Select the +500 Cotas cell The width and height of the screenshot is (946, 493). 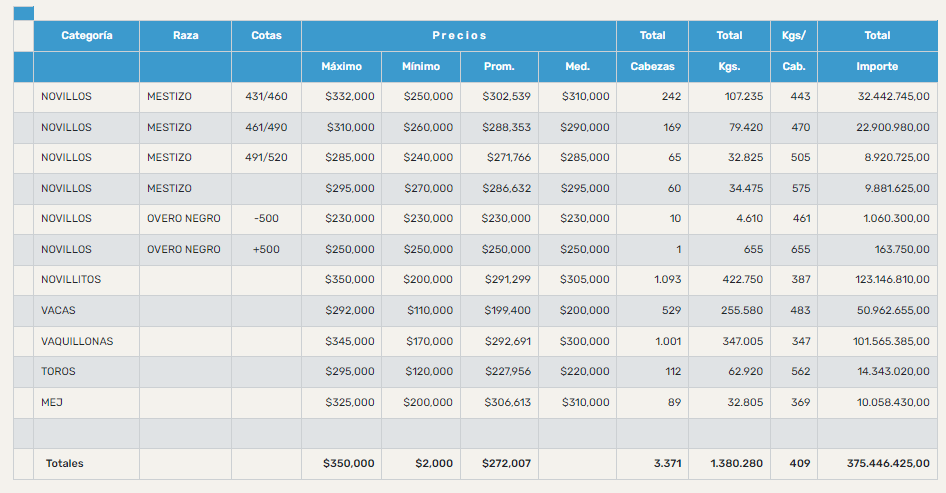point(266,250)
